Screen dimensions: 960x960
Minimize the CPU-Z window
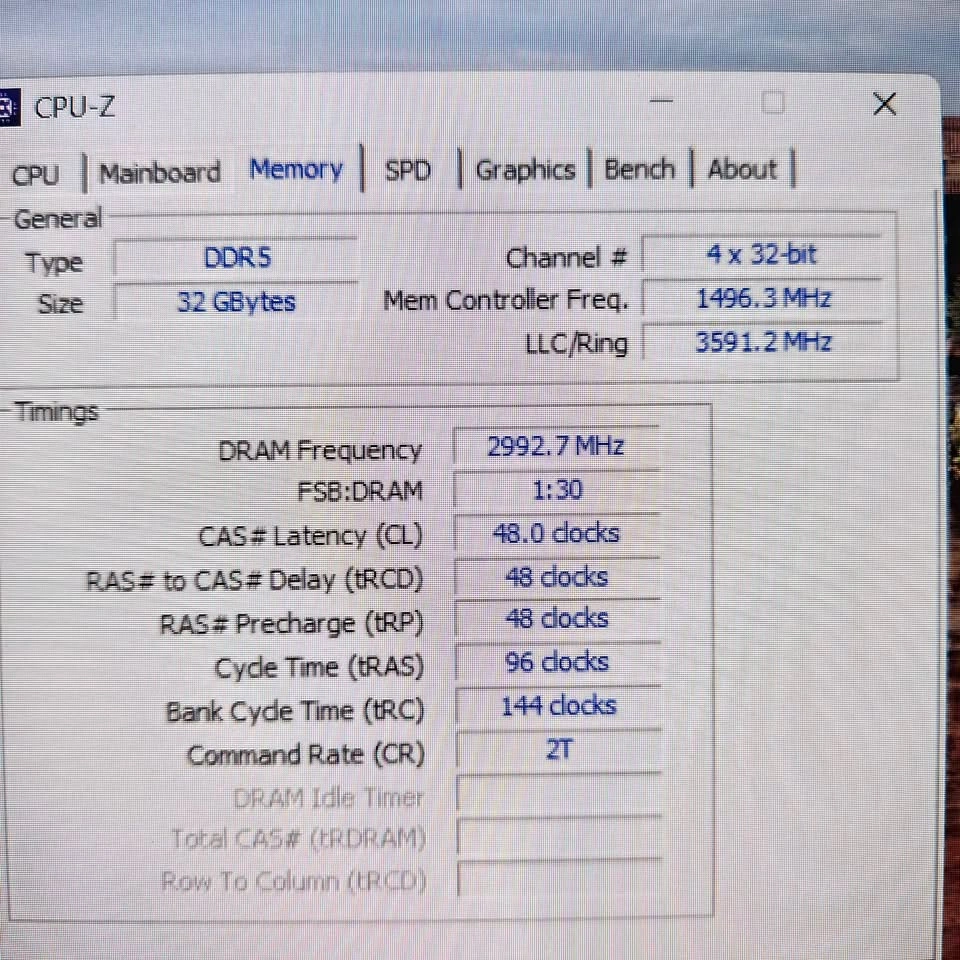click(x=661, y=100)
